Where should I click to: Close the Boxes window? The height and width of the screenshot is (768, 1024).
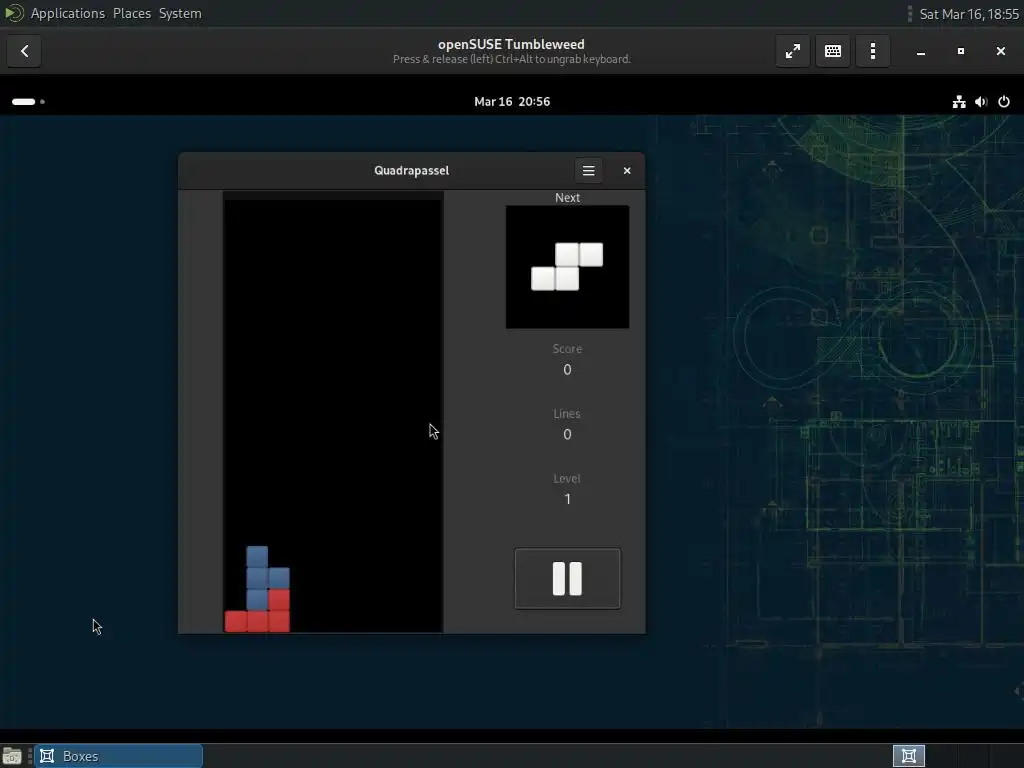pyautogui.click(x=1000, y=51)
